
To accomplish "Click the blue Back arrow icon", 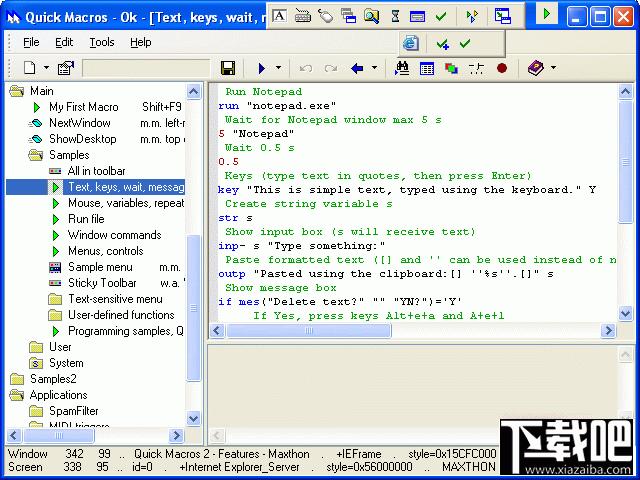I will 357,68.
